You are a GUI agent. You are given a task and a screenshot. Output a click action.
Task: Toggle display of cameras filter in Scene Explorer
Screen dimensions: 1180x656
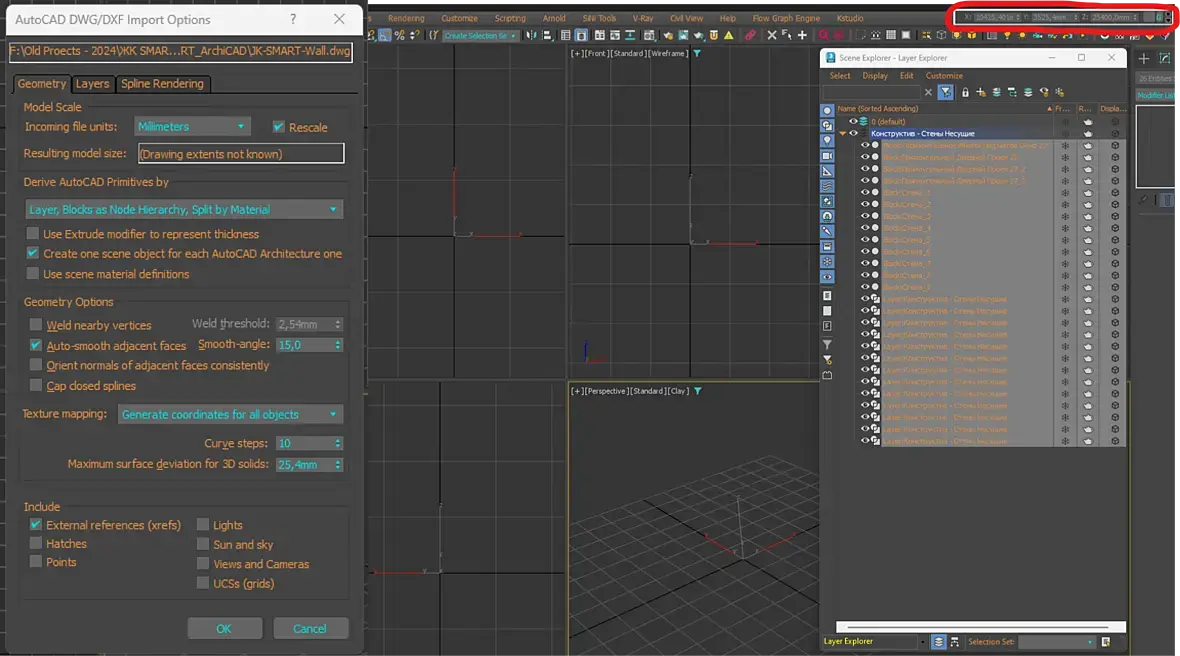pyautogui.click(x=827, y=156)
